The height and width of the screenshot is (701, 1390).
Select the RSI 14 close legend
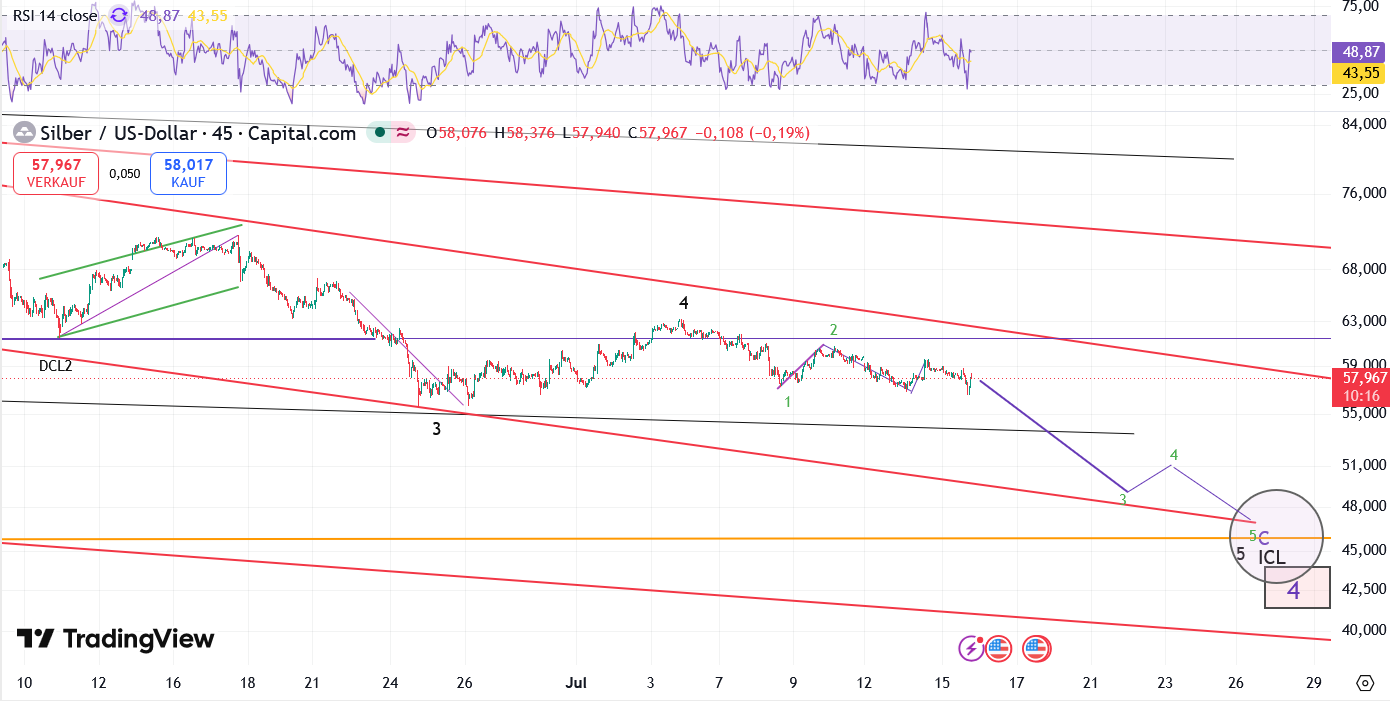(x=55, y=15)
